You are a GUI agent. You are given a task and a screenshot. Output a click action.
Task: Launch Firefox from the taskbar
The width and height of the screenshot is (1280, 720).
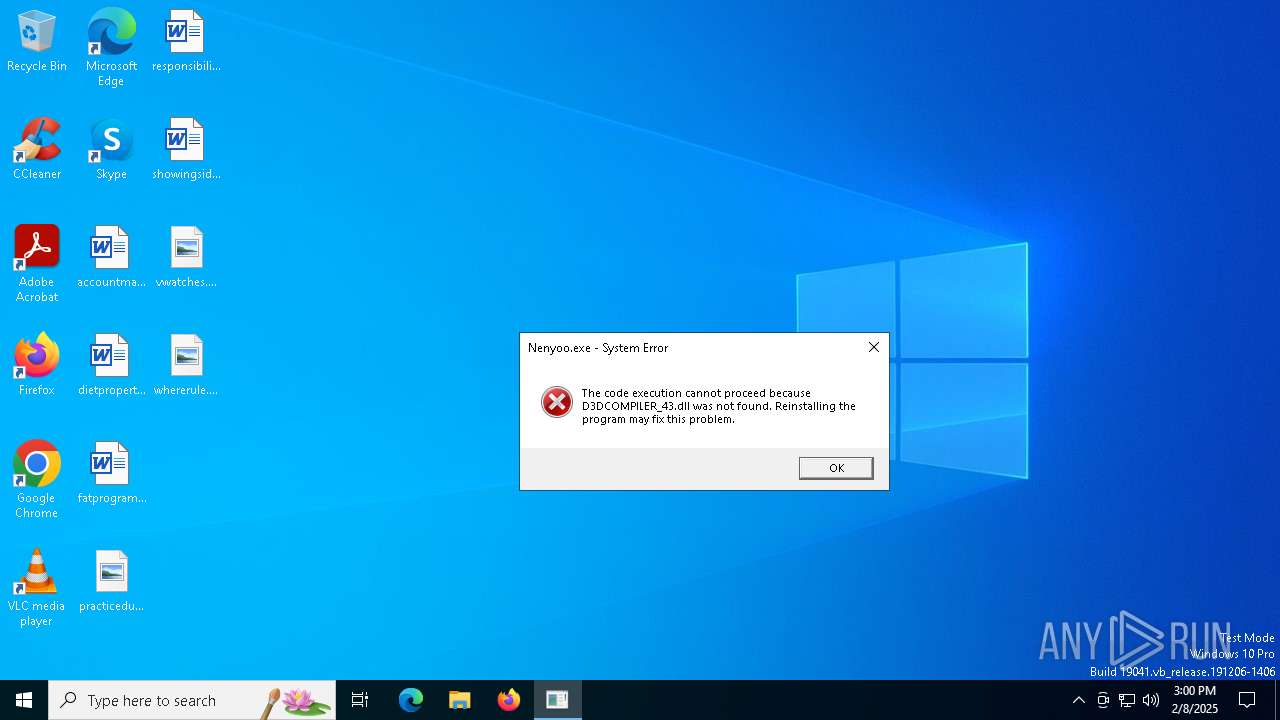[x=509, y=700]
